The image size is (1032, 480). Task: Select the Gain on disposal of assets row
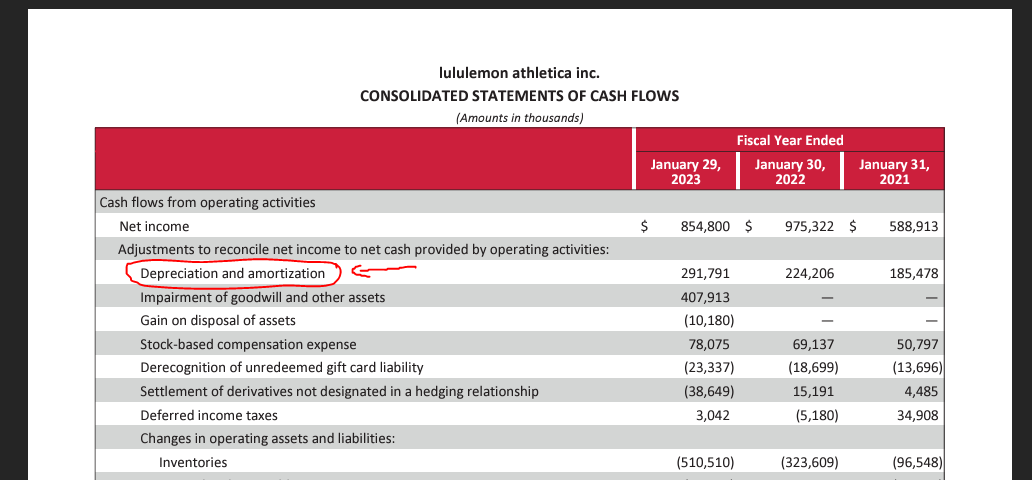pyautogui.click(x=217, y=321)
